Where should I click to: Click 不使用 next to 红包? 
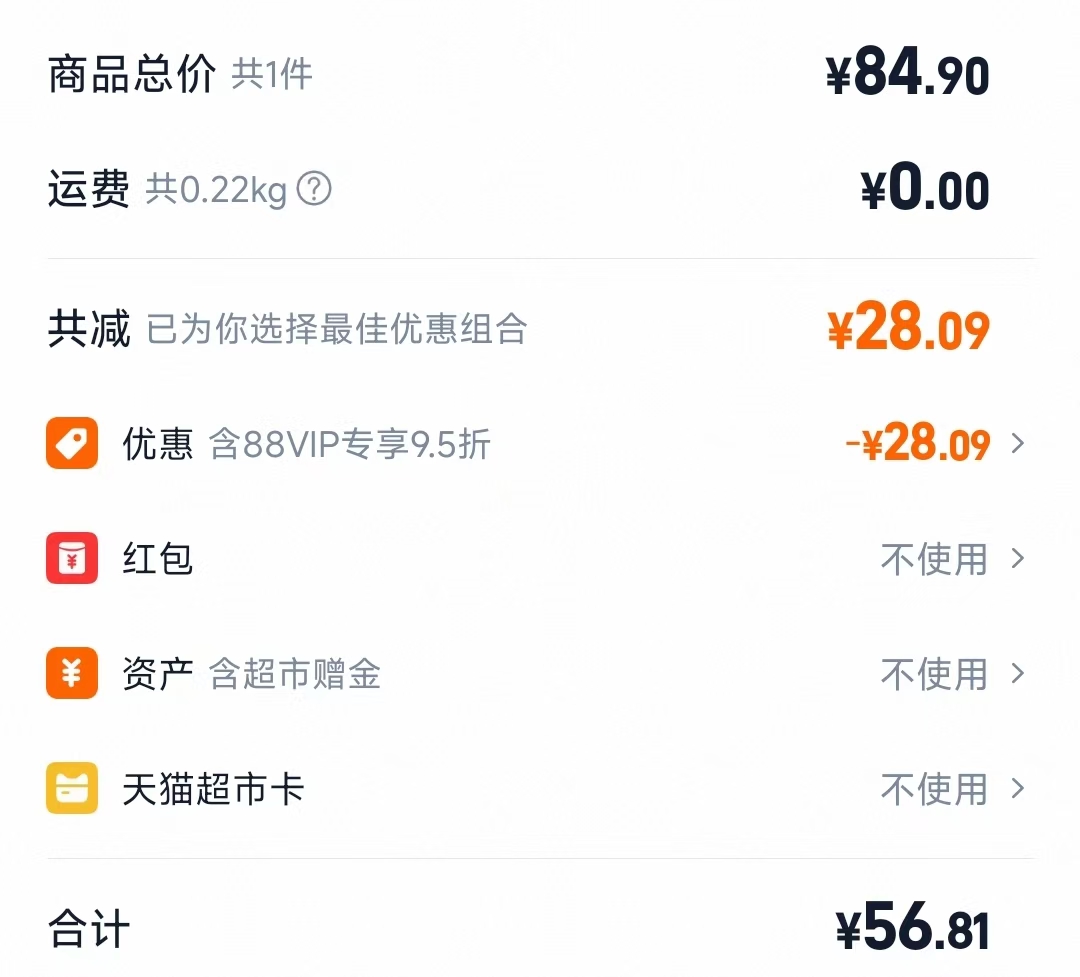tap(934, 559)
